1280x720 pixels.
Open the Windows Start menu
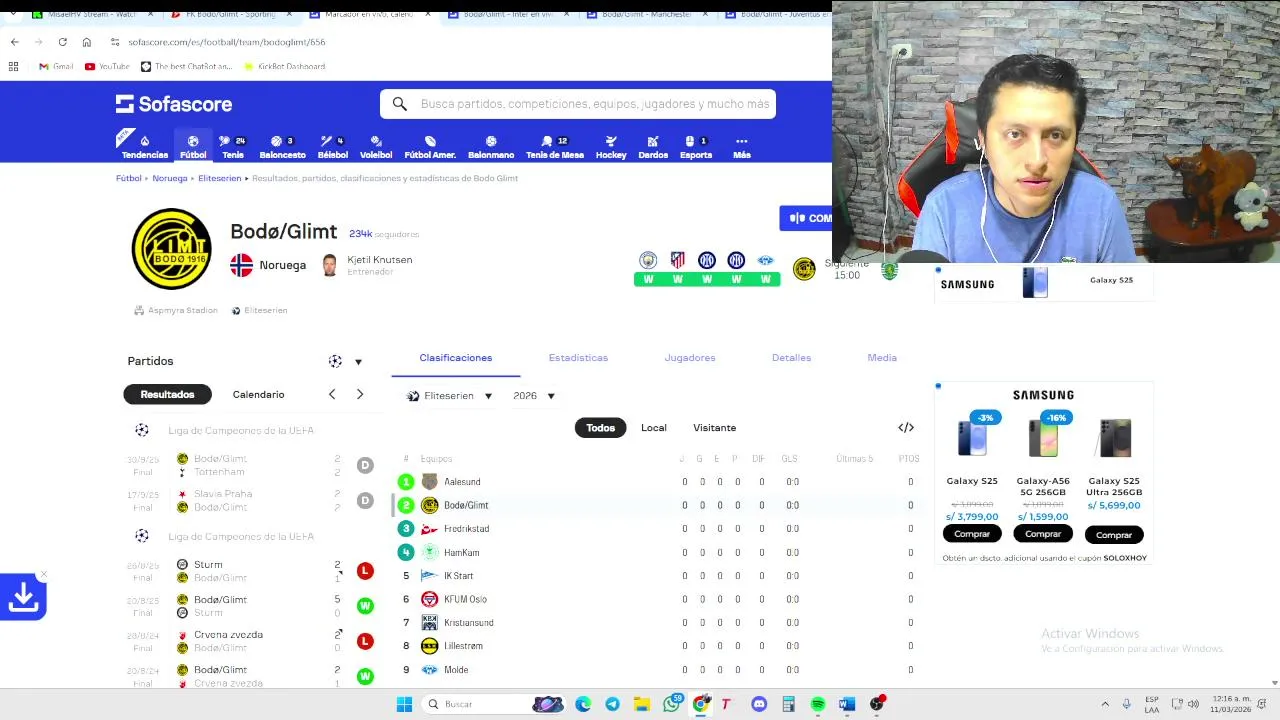(404, 704)
